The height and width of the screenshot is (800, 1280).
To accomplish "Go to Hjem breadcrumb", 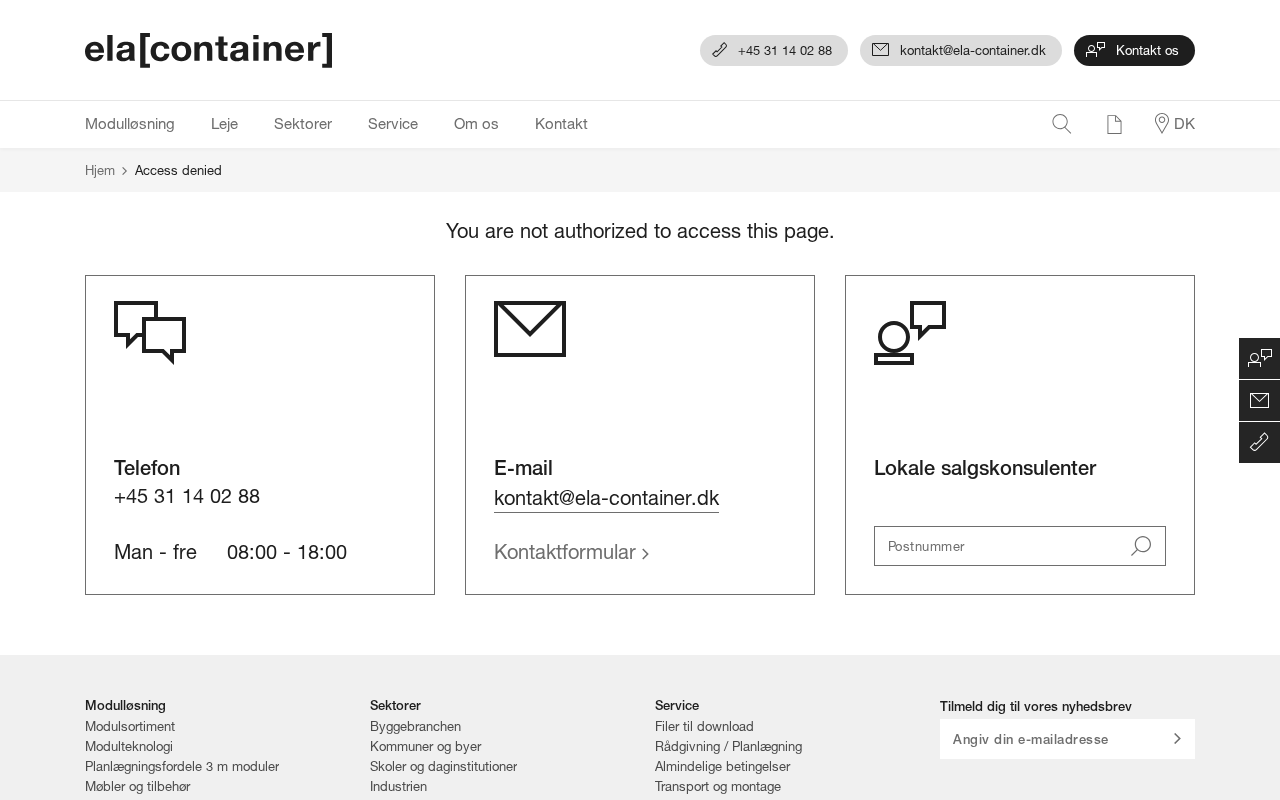I will coord(100,170).
